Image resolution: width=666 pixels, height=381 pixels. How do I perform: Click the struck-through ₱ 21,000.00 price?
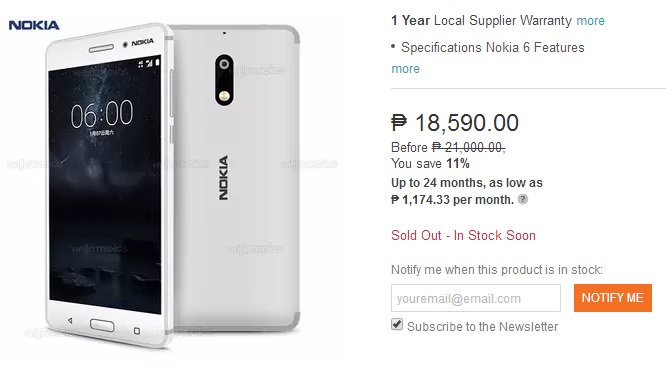click(x=468, y=147)
